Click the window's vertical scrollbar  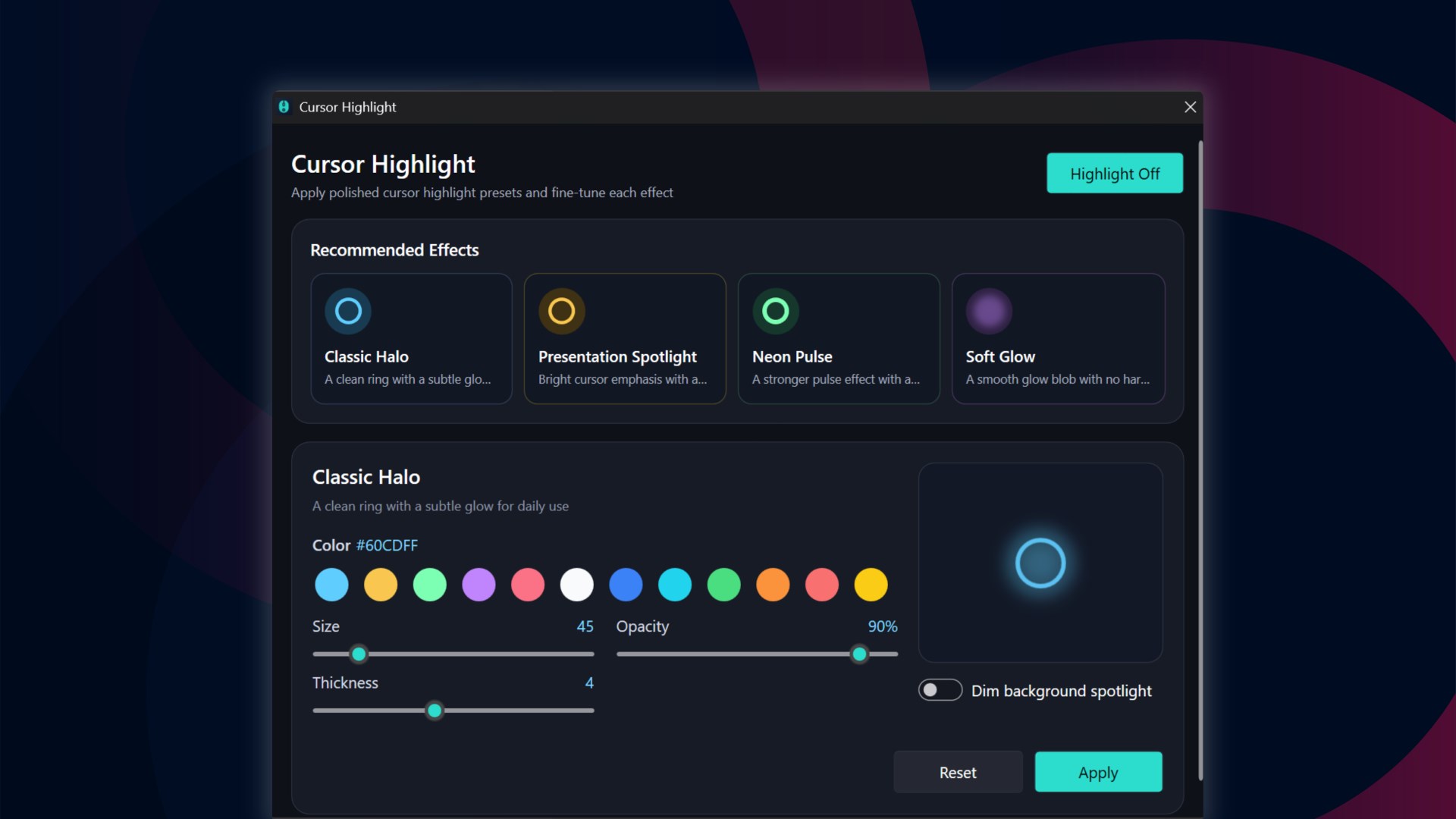(x=1200, y=460)
